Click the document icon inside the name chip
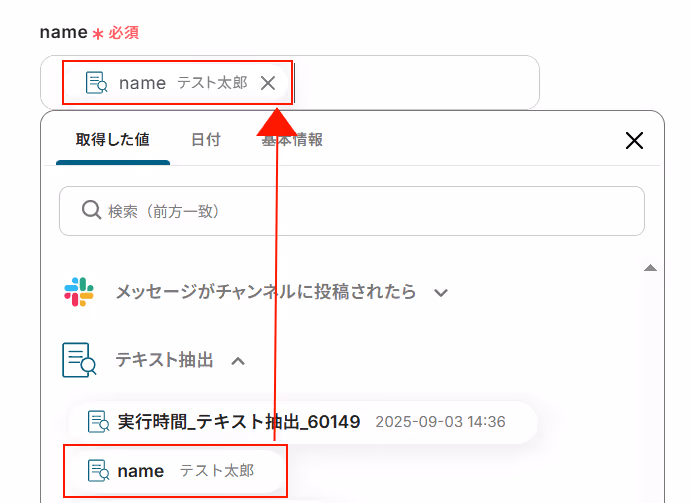 96,83
